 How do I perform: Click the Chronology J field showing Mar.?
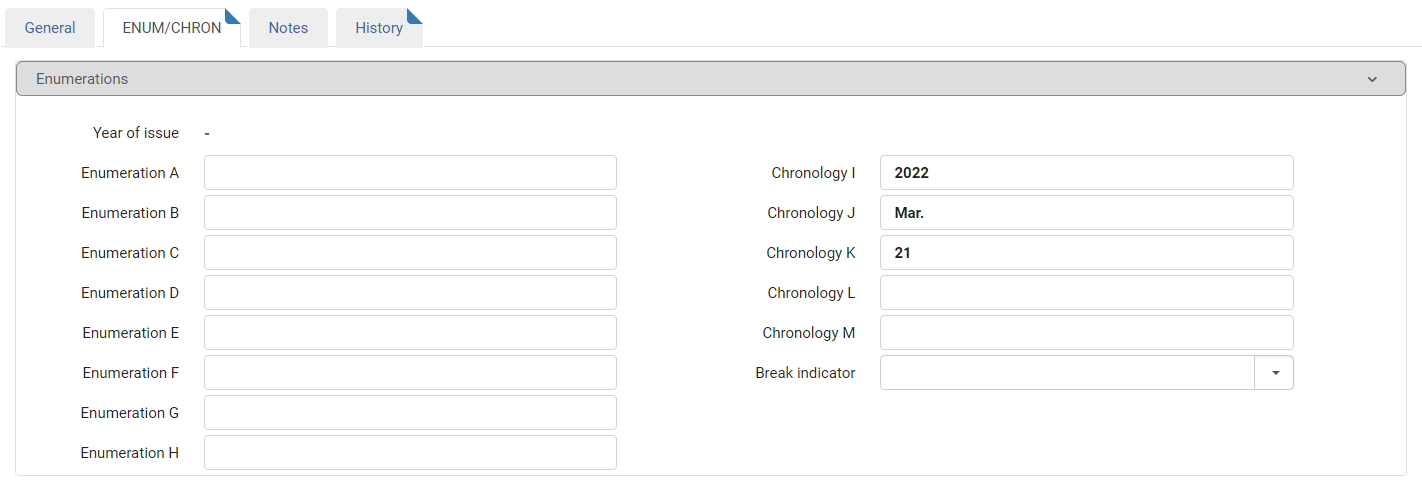(1087, 213)
